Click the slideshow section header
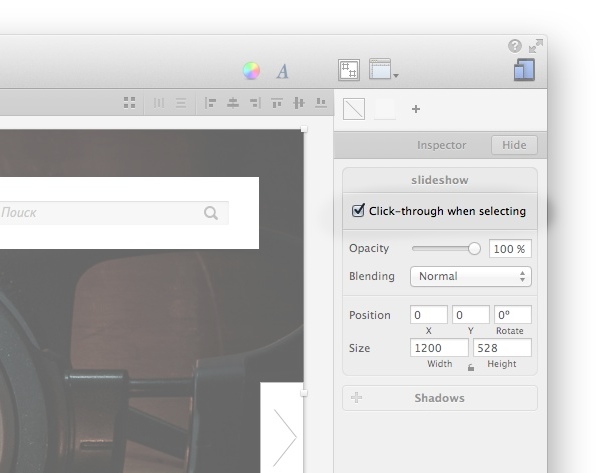Viewport: 604px width, 473px height. tap(440, 180)
